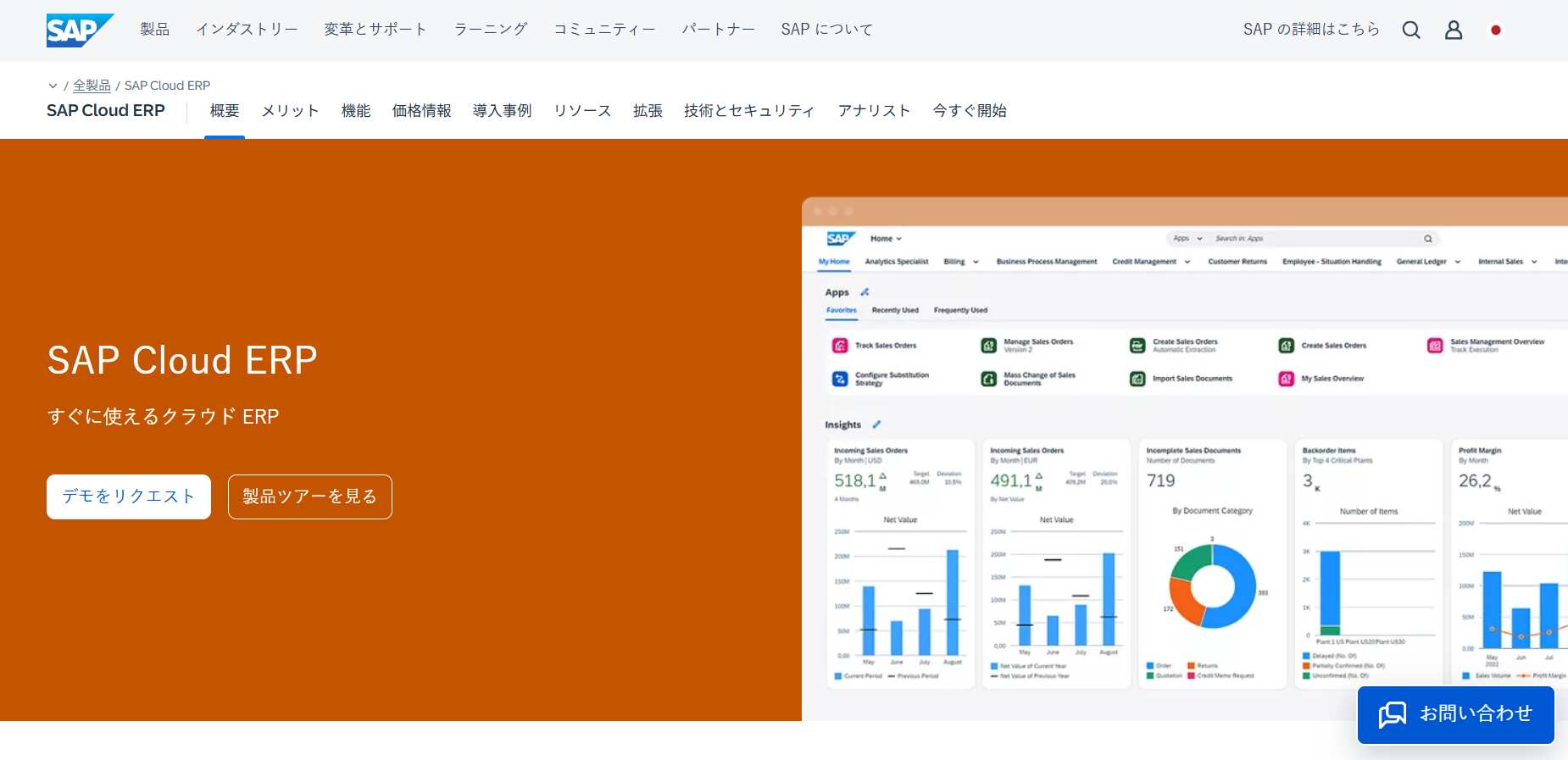Open the search magnifier icon
The width and height of the screenshot is (1568, 760).
1411,31
